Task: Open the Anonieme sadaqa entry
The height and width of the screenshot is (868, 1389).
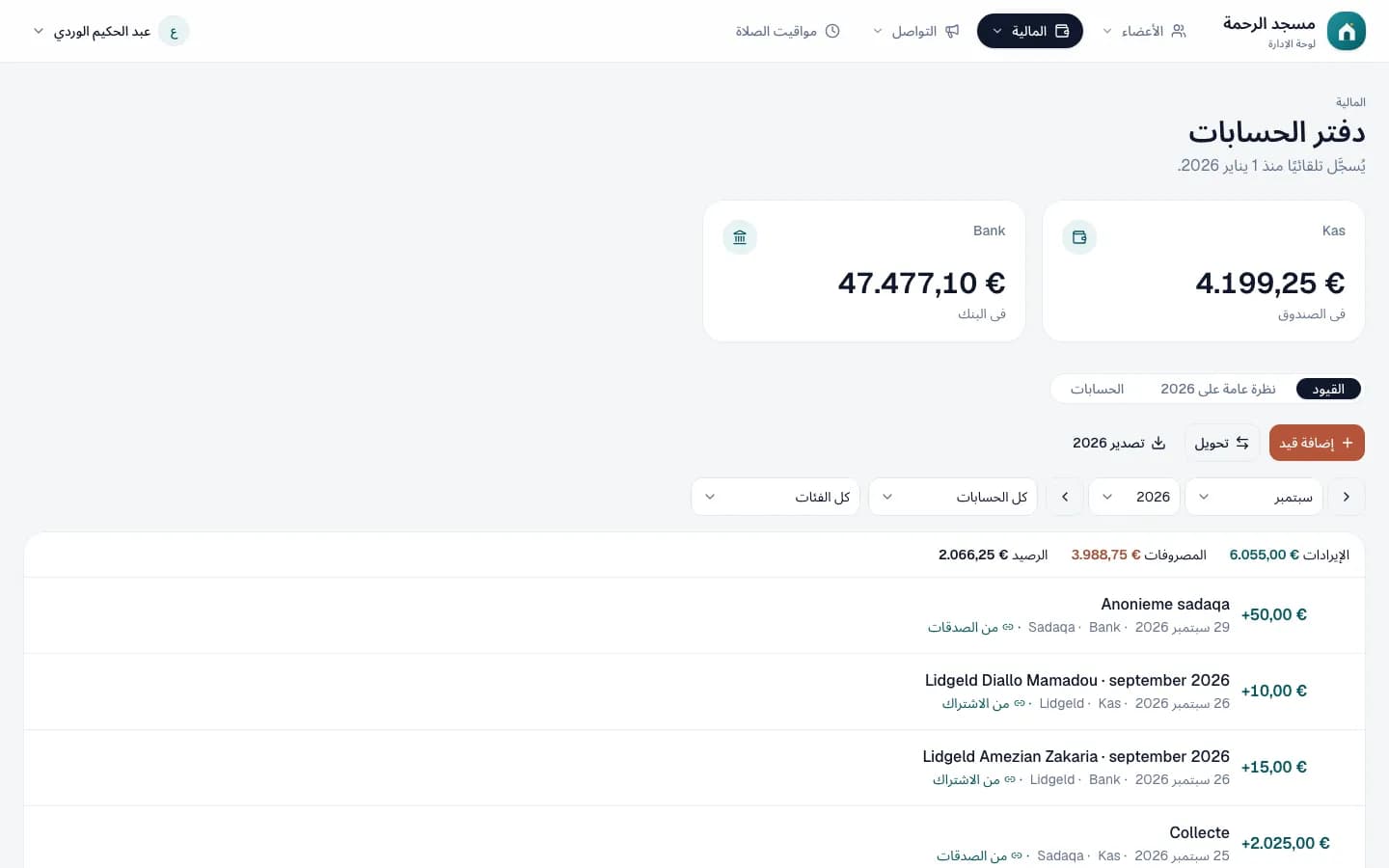Action: click(694, 615)
